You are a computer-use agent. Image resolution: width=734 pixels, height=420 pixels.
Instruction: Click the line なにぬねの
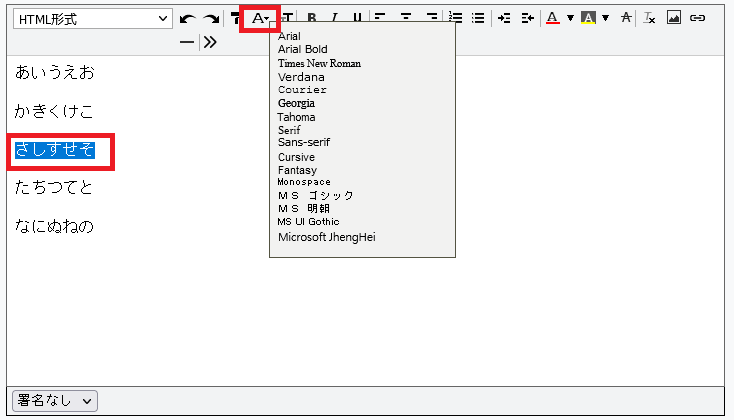[x=54, y=226]
